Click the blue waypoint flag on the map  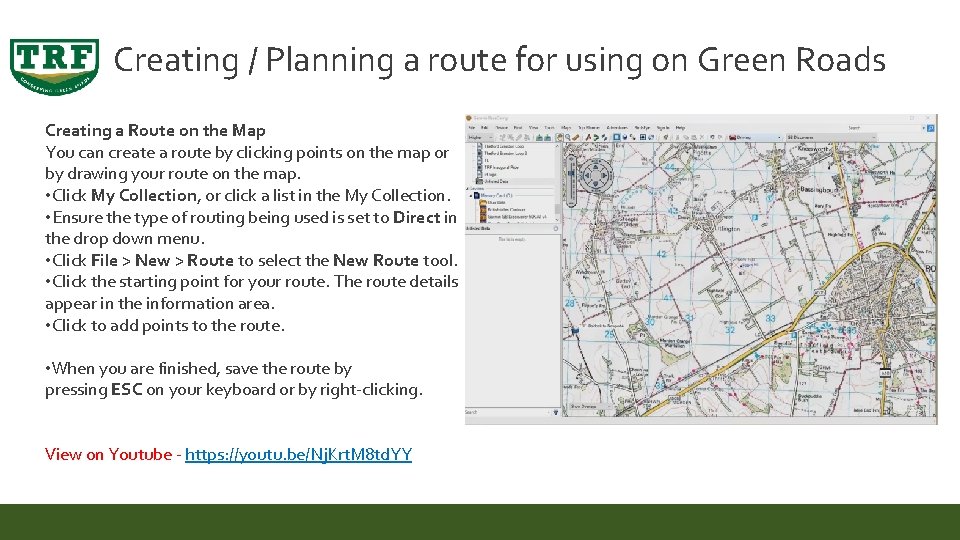575,331
